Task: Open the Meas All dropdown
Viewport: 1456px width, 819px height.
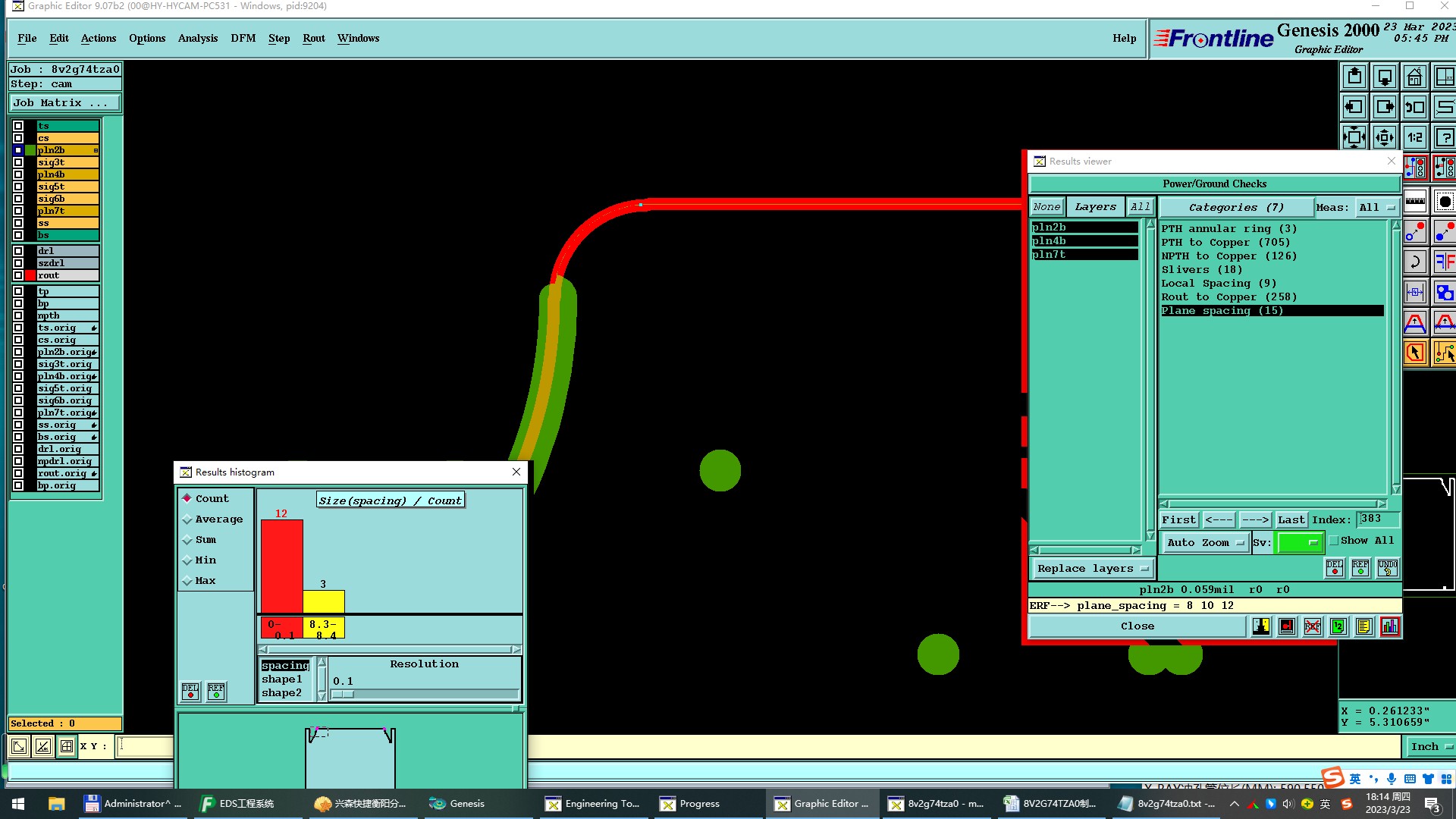Action: click(1376, 207)
